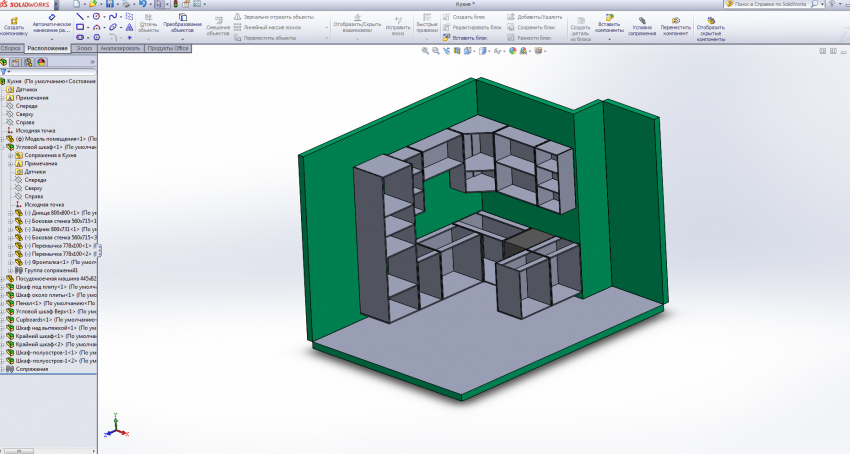Click the Зеркально отразить объекты button

point(274,17)
